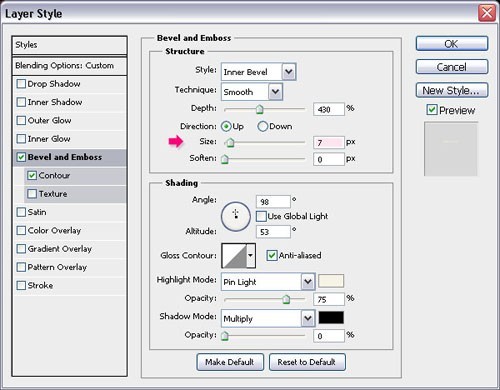Viewport: 500px width, 390px height.
Task: Click the Size input field showing 7
Action: [x=329, y=143]
